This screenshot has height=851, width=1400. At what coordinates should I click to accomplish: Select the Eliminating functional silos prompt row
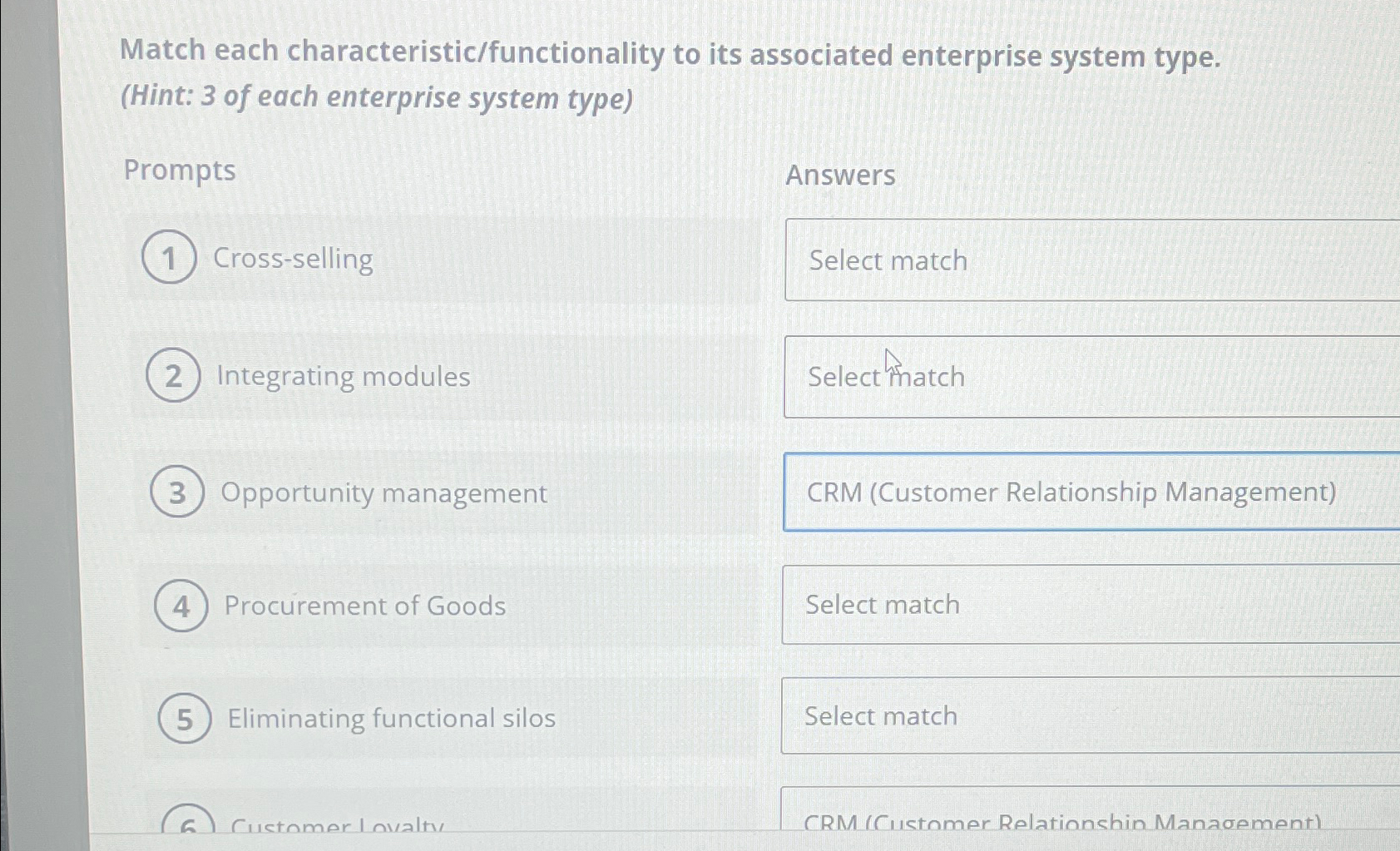416,718
